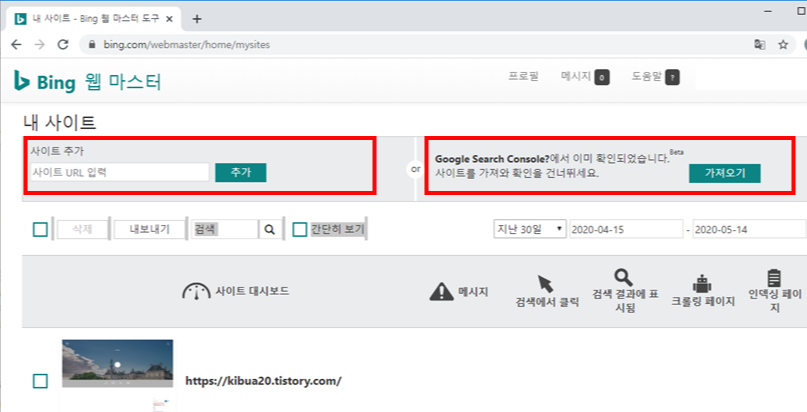Bookmark the page with the star icon
The image size is (807, 412).
783,45
